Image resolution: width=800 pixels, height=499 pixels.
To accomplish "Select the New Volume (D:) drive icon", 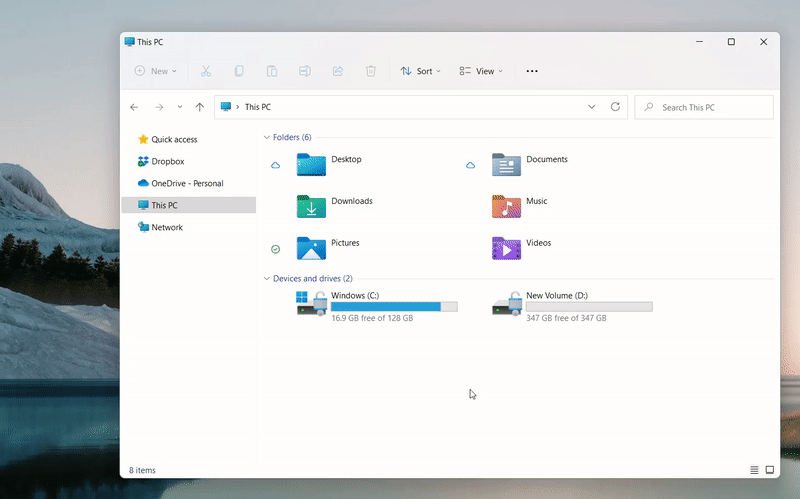I will (x=507, y=304).
